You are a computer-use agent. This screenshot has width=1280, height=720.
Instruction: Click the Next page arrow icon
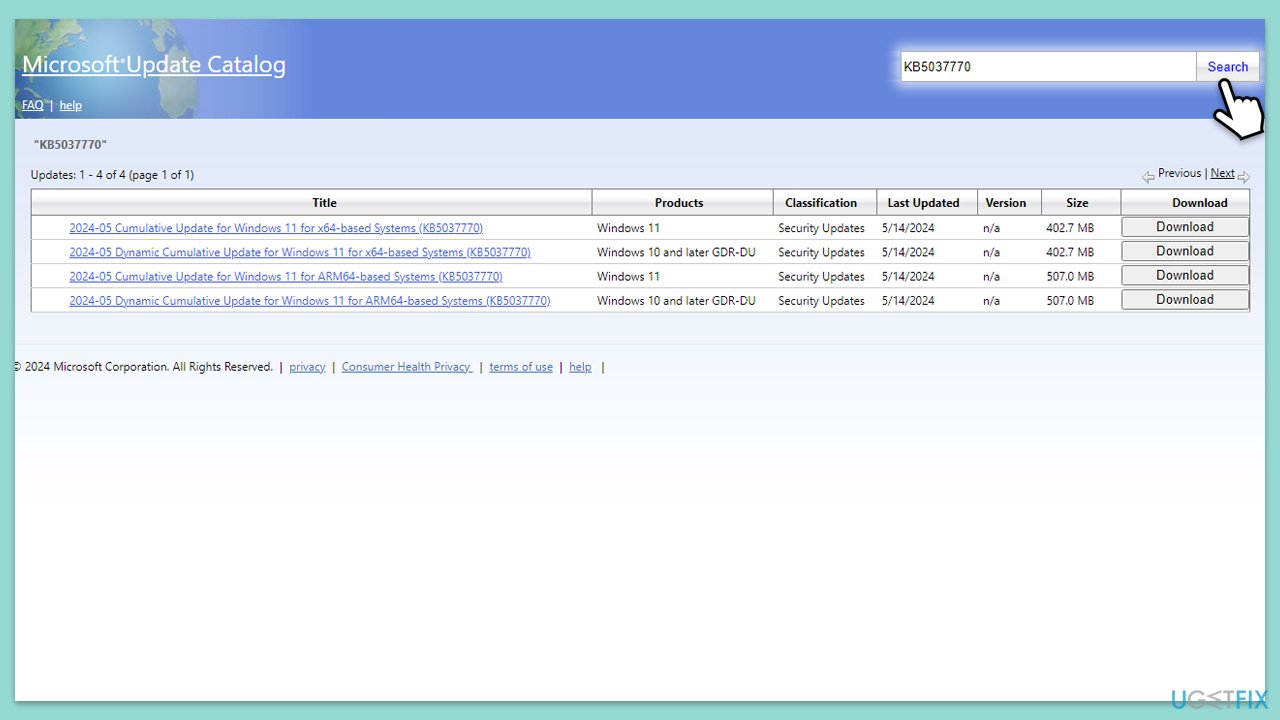pos(1244,177)
